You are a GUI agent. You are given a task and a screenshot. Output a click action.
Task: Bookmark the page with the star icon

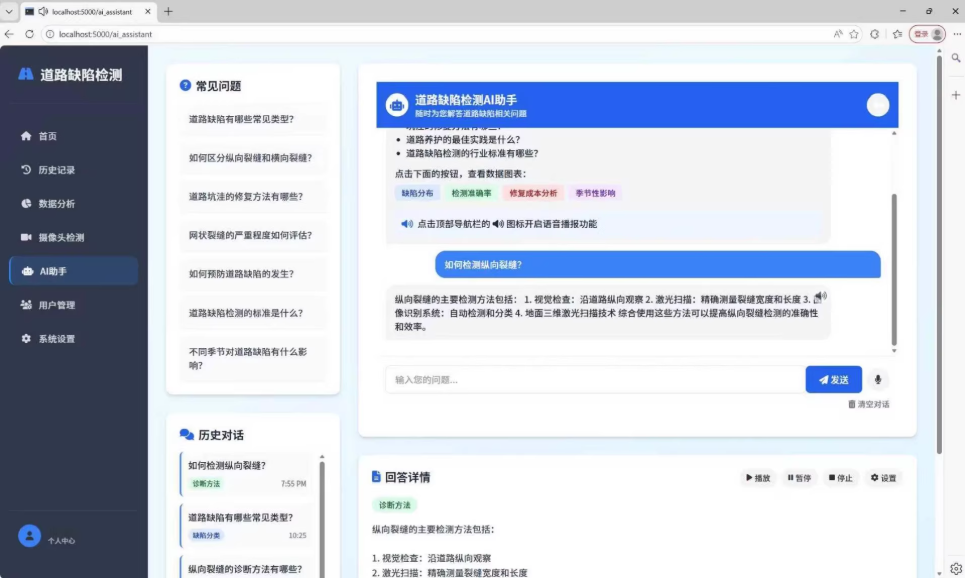coord(851,33)
